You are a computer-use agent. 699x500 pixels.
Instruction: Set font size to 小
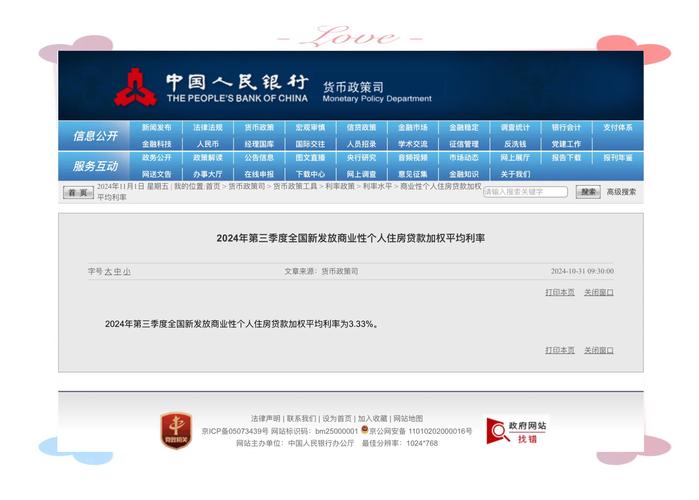pos(127,271)
